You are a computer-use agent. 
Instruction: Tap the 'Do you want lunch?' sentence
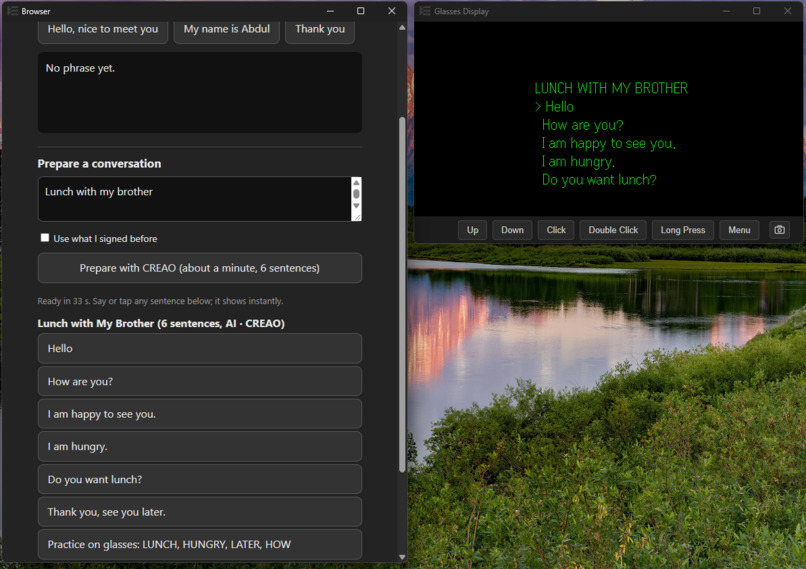click(x=199, y=479)
